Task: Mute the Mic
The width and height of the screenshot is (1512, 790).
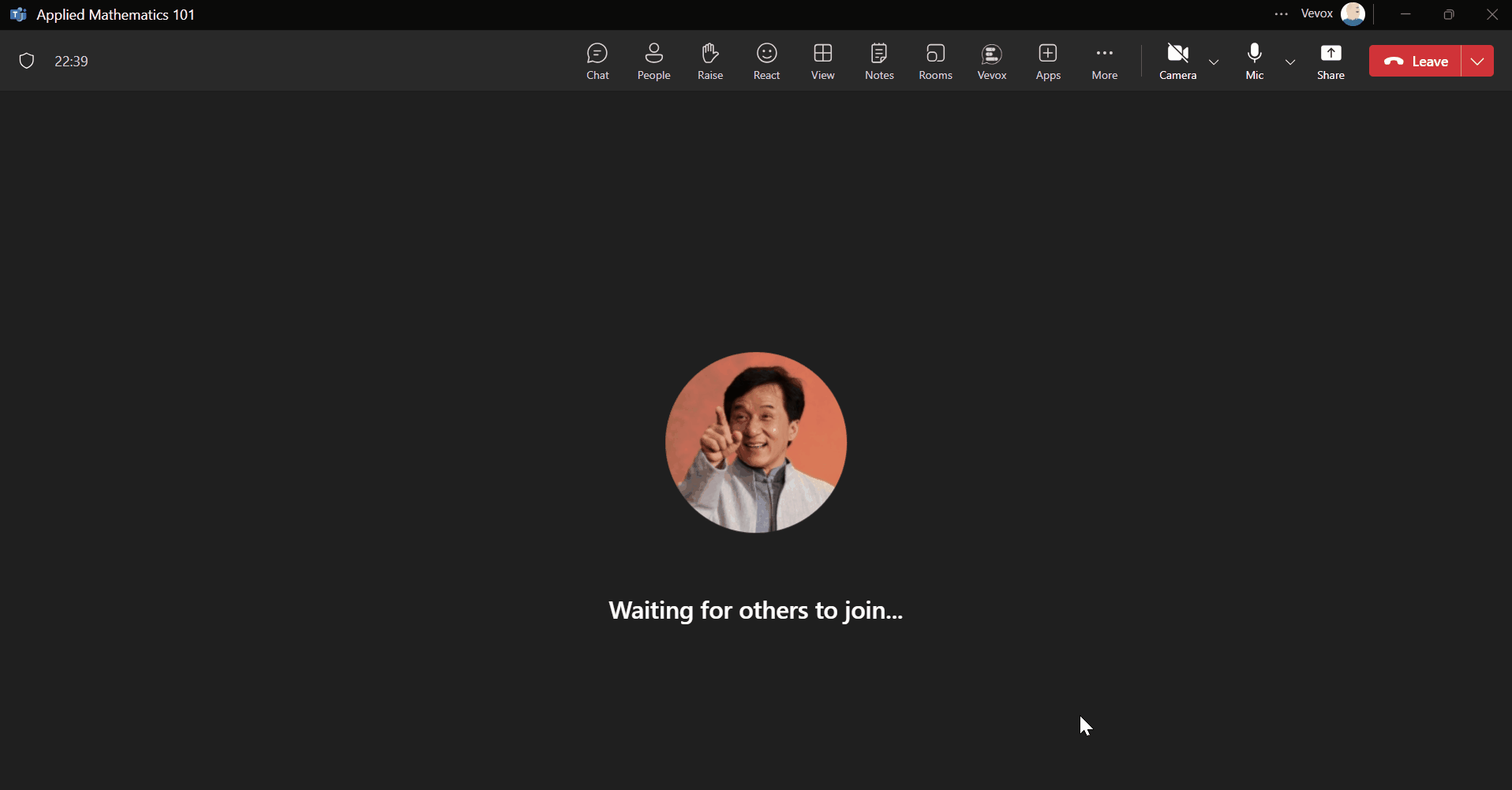Action: [x=1254, y=62]
